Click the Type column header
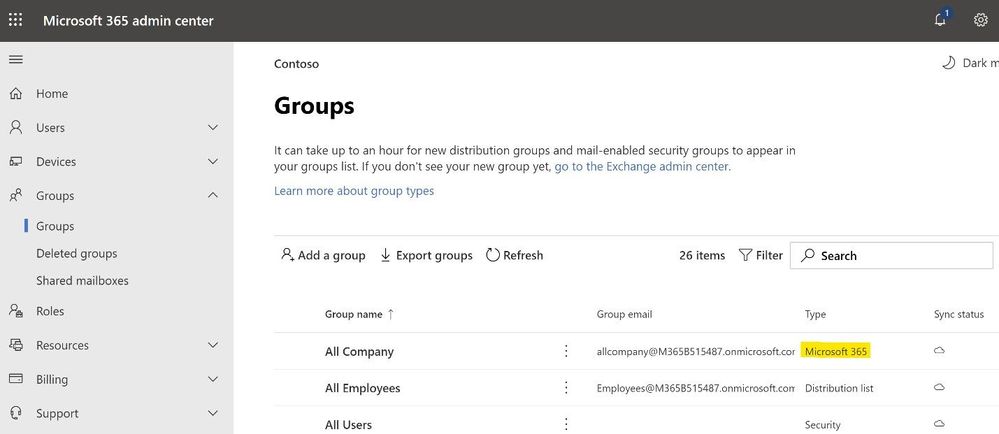The width and height of the screenshot is (999, 434). click(x=816, y=314)
